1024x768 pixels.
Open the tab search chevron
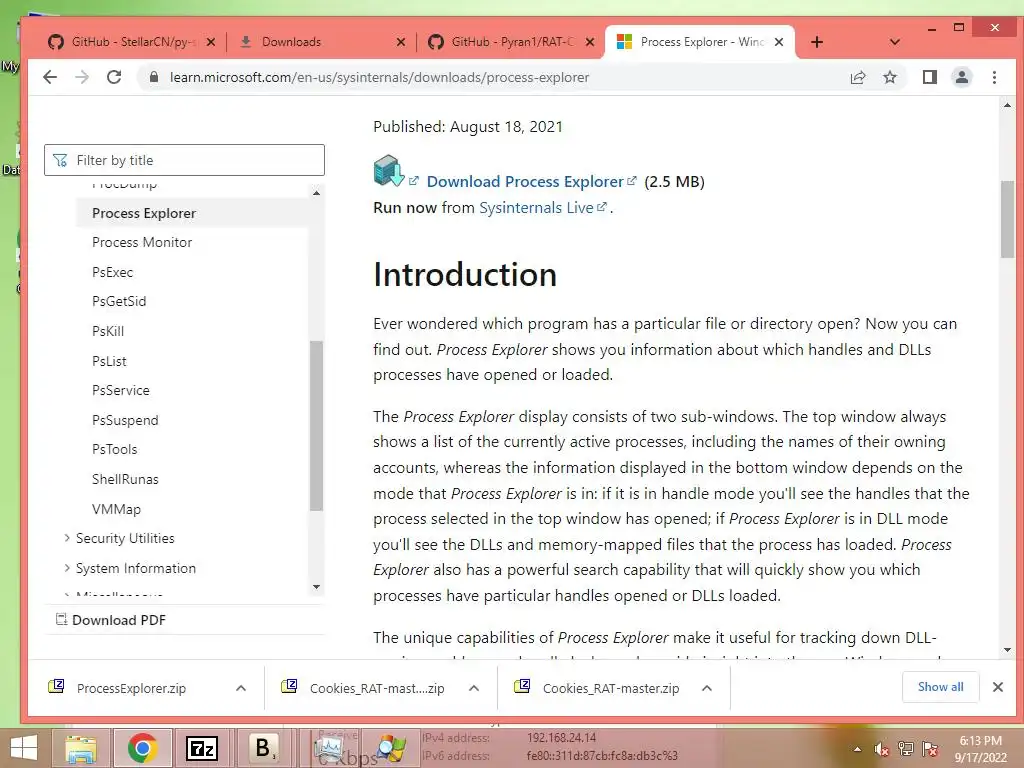coord(895,42)
